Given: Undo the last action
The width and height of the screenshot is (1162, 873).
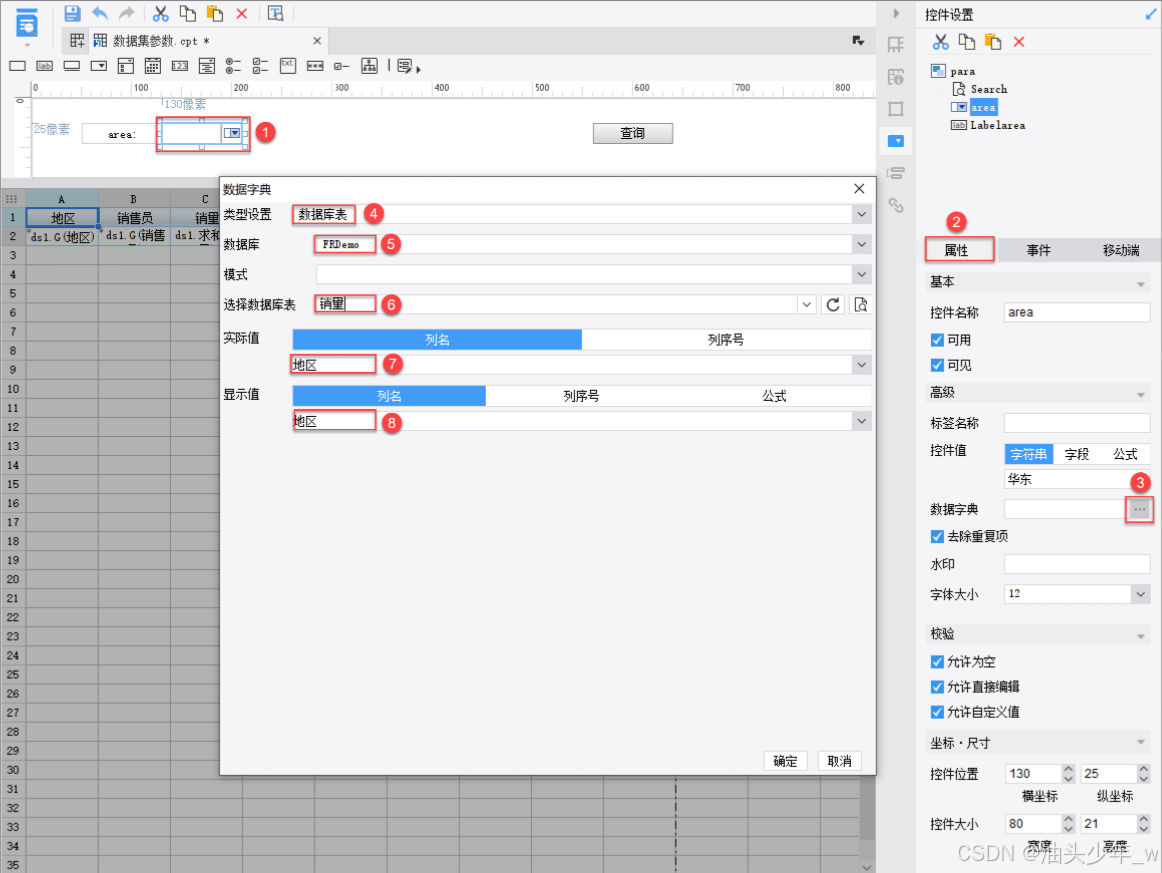Looking at the screenshot, I should [99, 13].
